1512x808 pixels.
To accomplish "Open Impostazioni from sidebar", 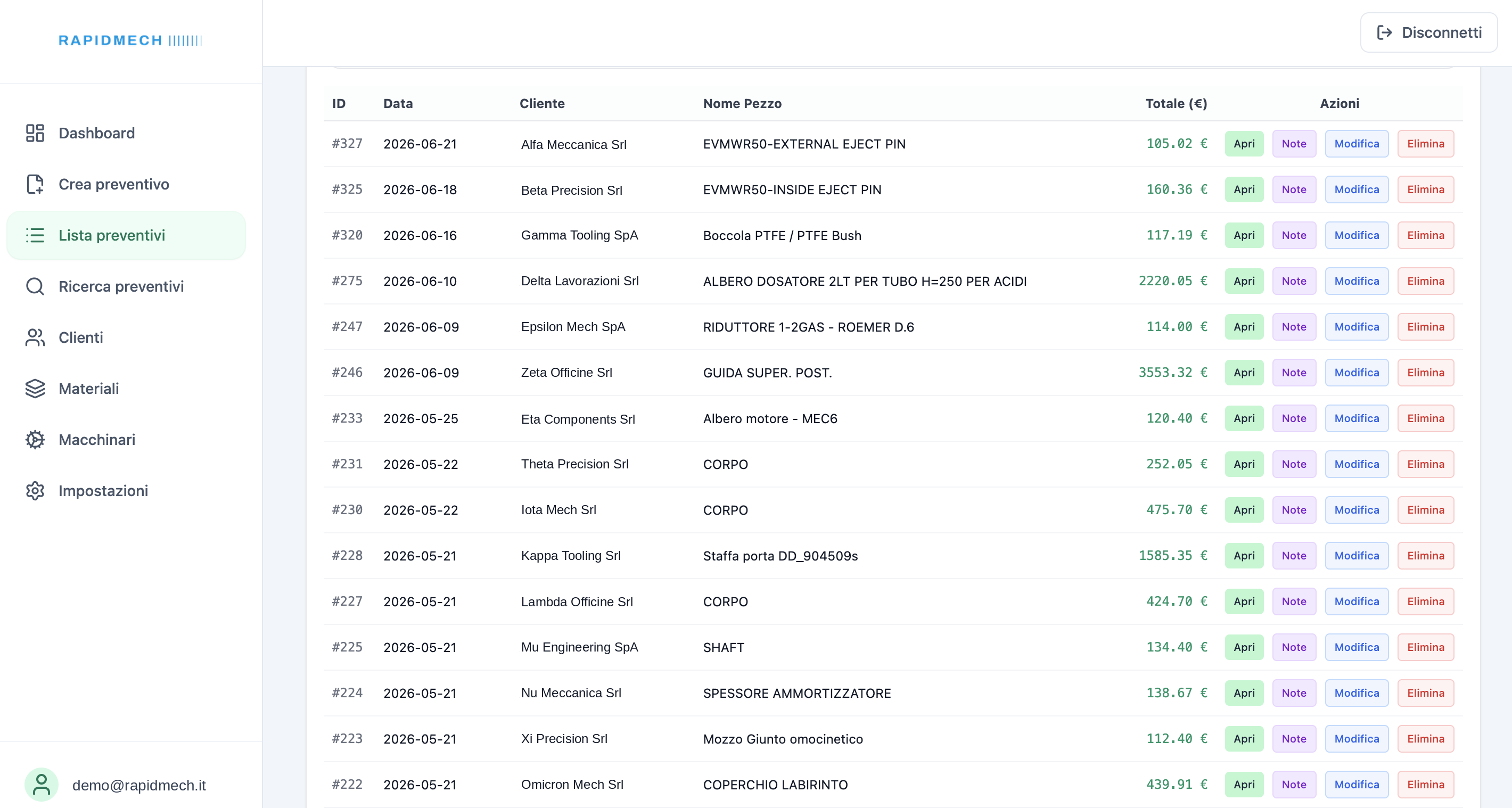I will (x=126, y=491).
